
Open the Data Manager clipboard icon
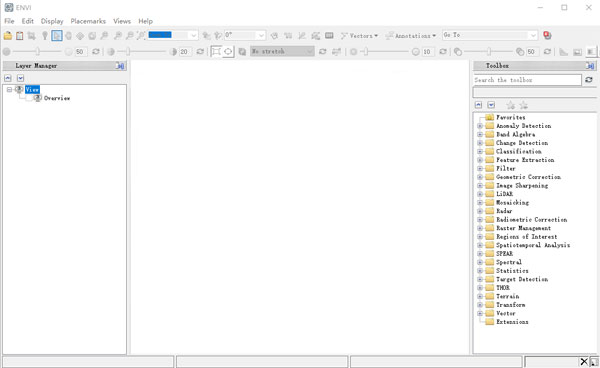coord(20,36)
